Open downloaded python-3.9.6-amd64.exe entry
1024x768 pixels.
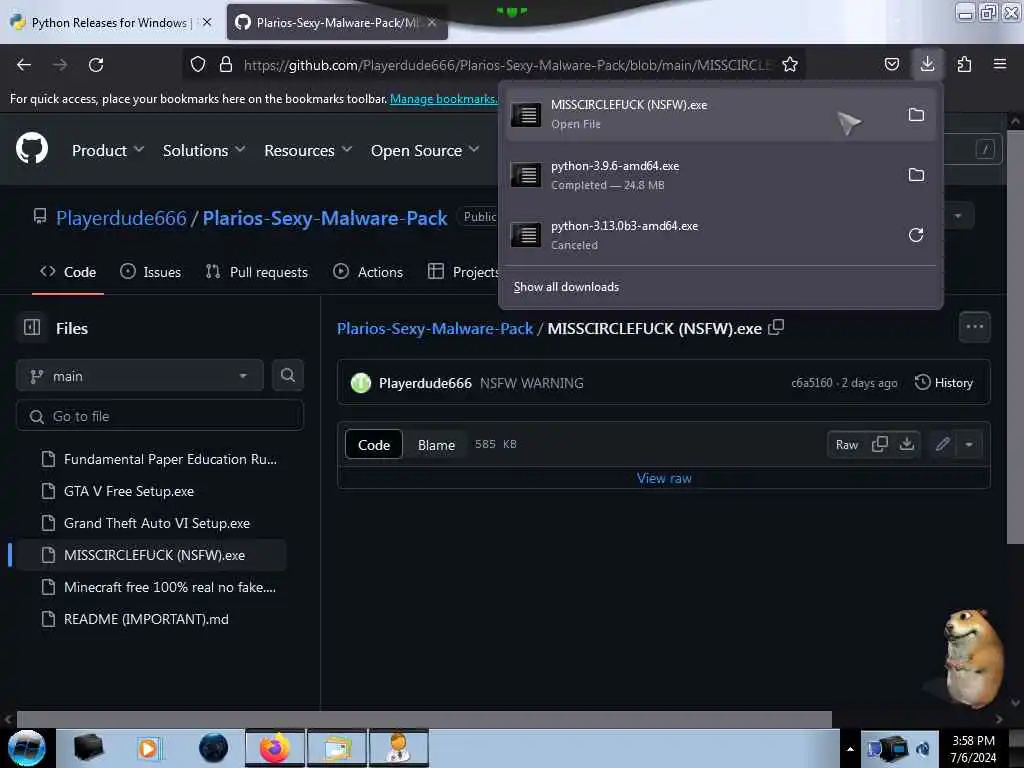(702, 175)
